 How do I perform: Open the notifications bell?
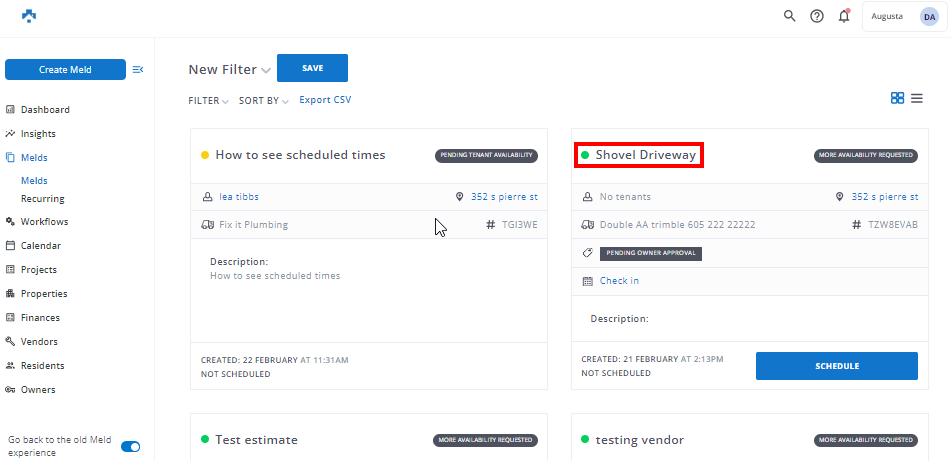pyautogui.click(x=844, y=16)
